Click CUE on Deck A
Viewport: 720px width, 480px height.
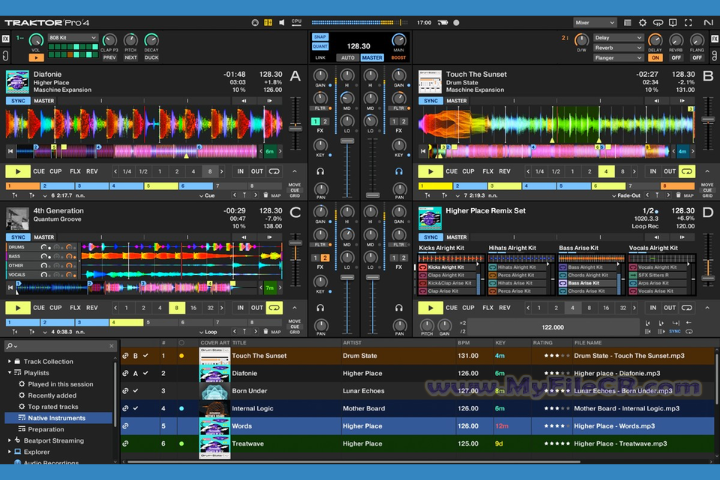[x=39, y=171]
